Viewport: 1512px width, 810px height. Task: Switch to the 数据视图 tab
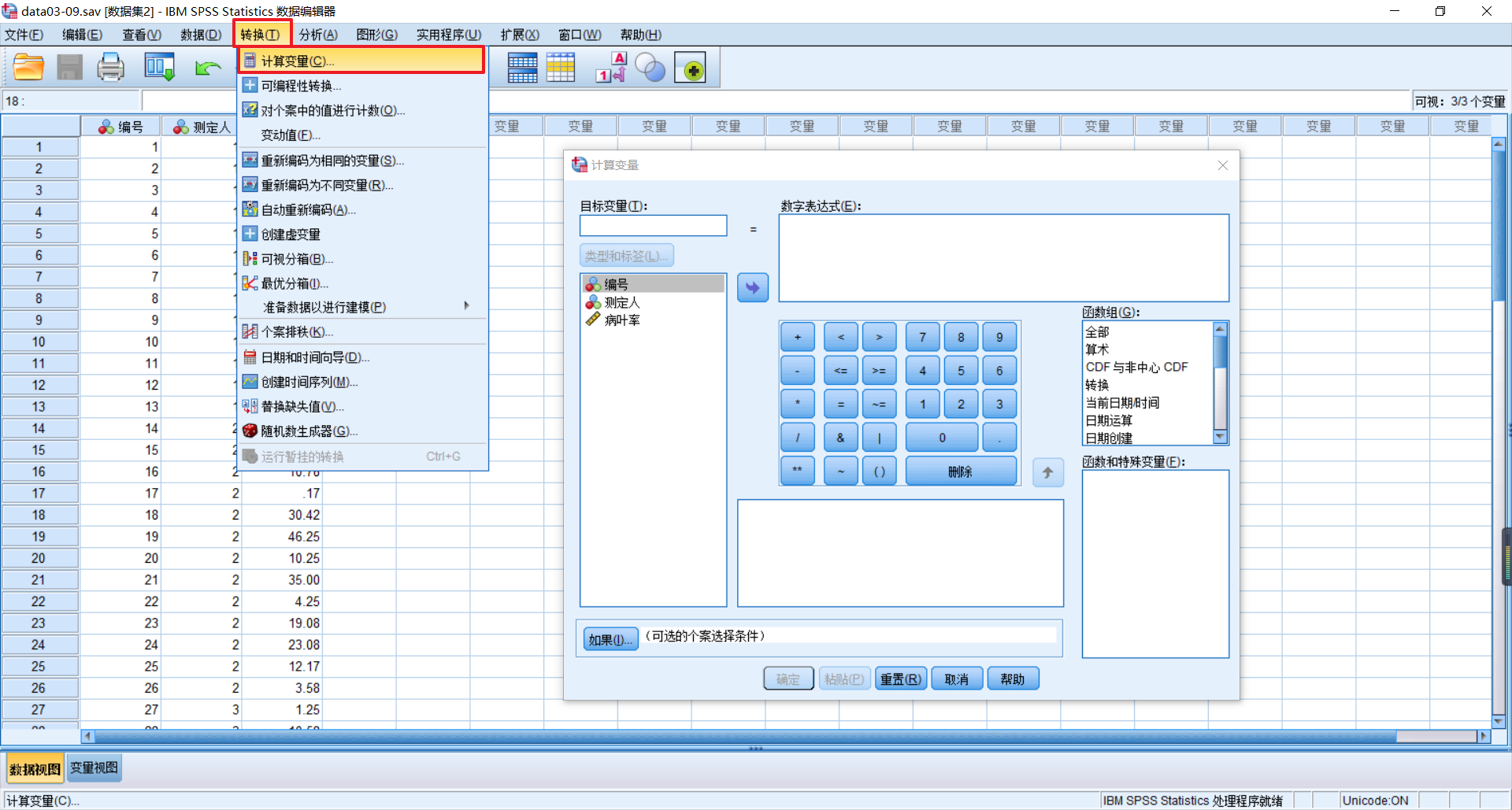point(35,769)
